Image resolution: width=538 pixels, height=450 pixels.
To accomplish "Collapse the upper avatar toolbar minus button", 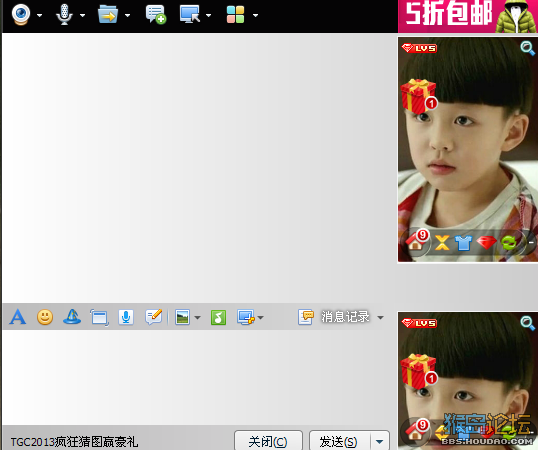I will tap(531, 242).
